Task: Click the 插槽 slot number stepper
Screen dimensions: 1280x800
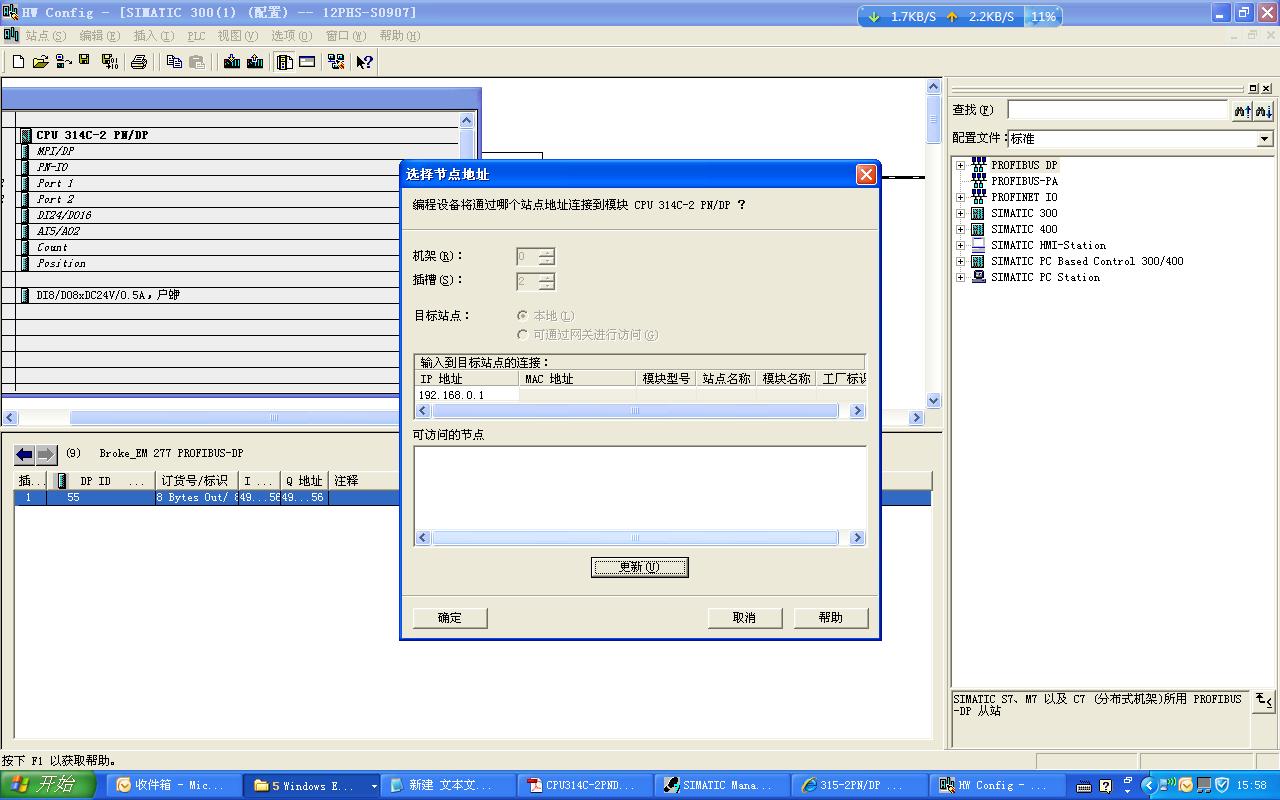Action: tap(546, 282)
